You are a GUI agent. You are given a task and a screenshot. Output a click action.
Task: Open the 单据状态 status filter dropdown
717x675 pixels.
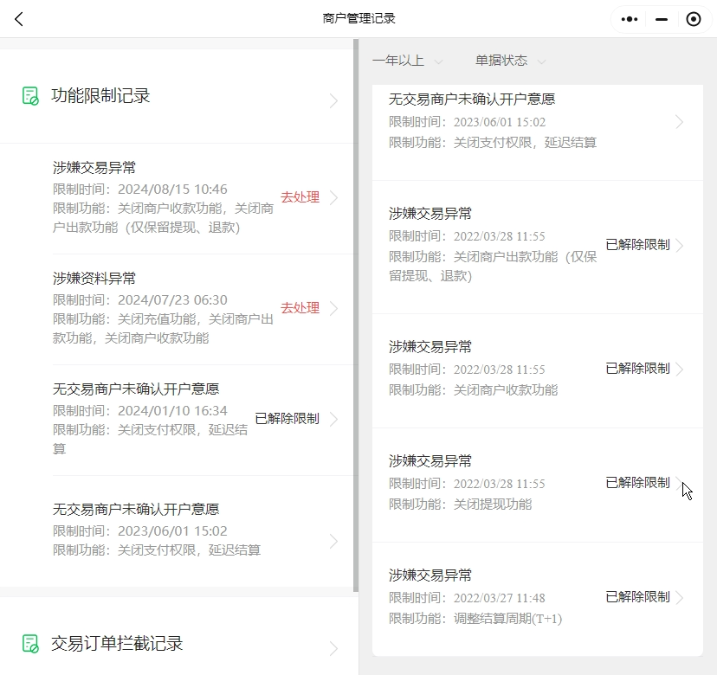[510, 61]
